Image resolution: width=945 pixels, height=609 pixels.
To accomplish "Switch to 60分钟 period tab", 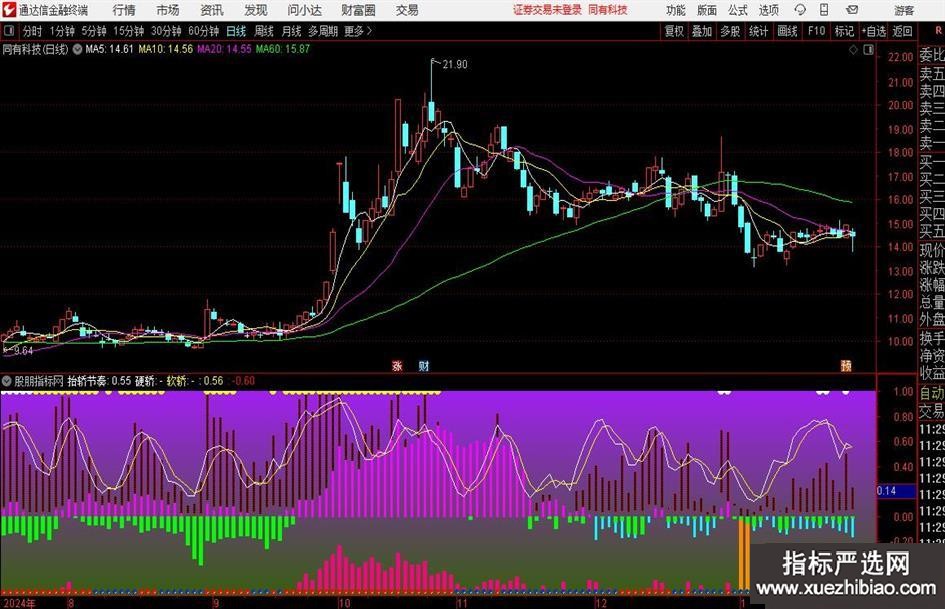I will [x=203, y=31].
